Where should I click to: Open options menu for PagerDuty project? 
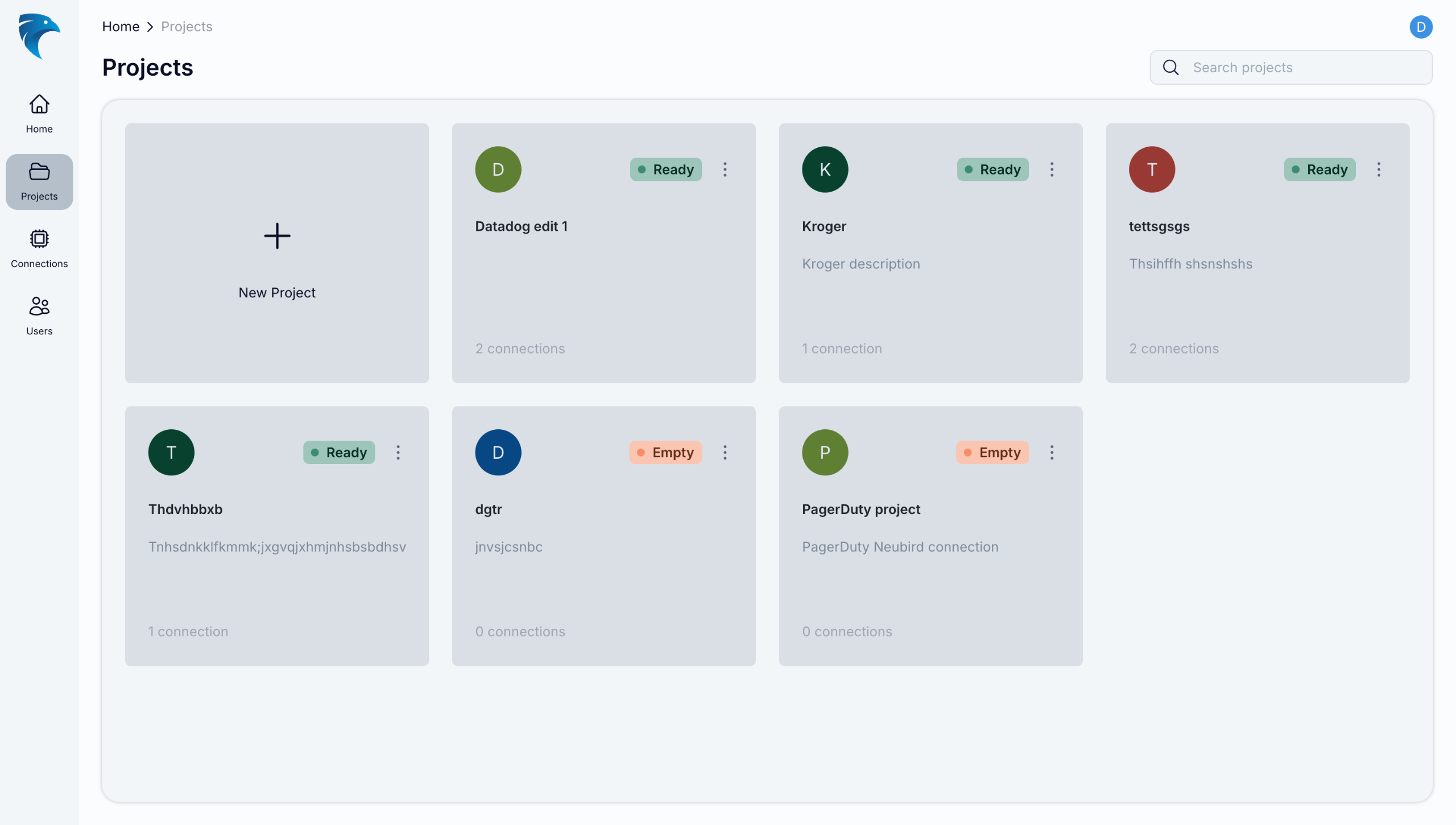coord(1052,453)
